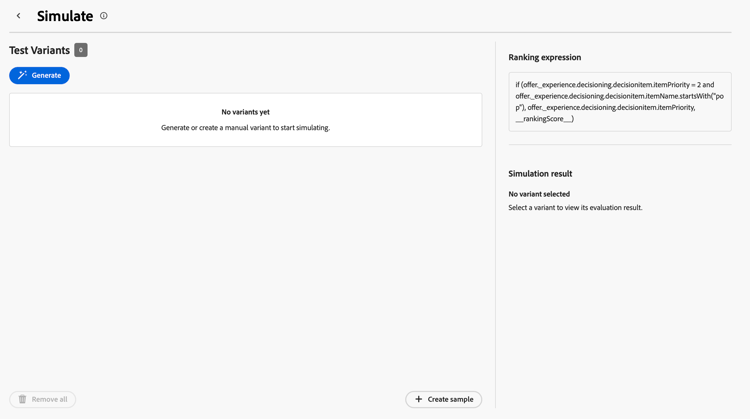
Task: Click inside the ranking expression box
Action: [620, 102]
